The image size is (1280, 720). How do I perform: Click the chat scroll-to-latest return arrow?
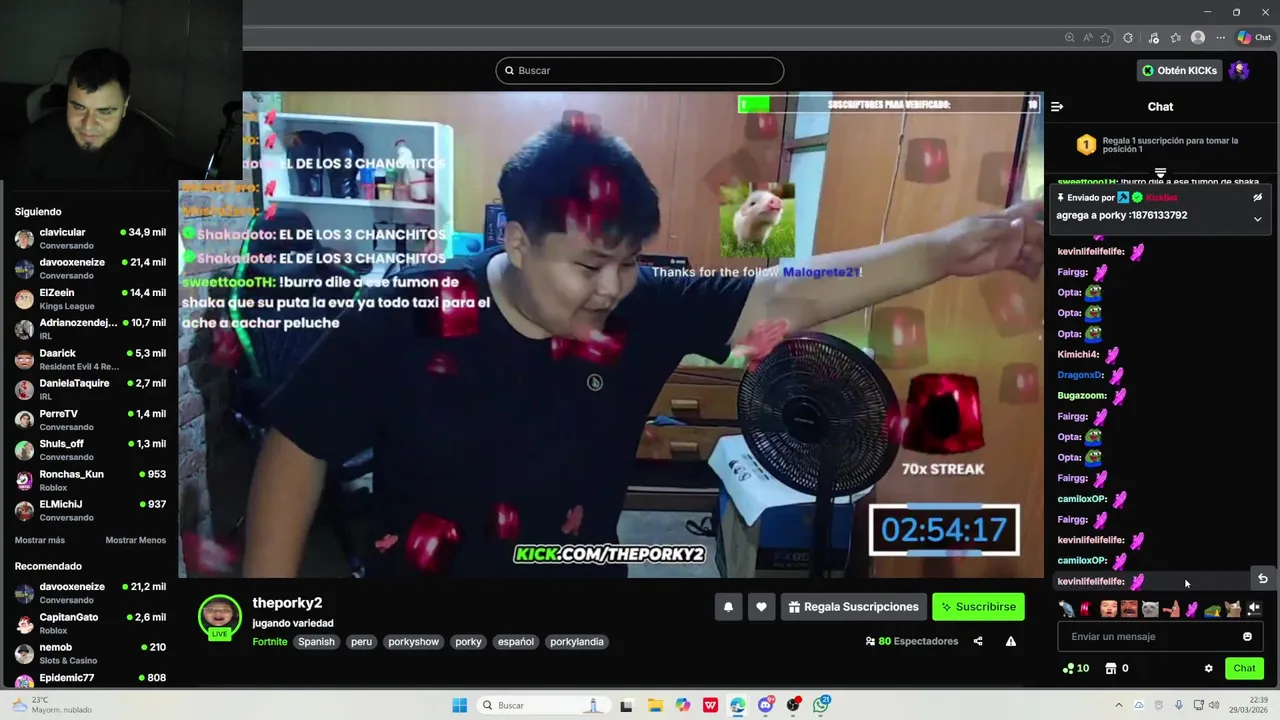pyautogui.click(x=1263, y=578)
